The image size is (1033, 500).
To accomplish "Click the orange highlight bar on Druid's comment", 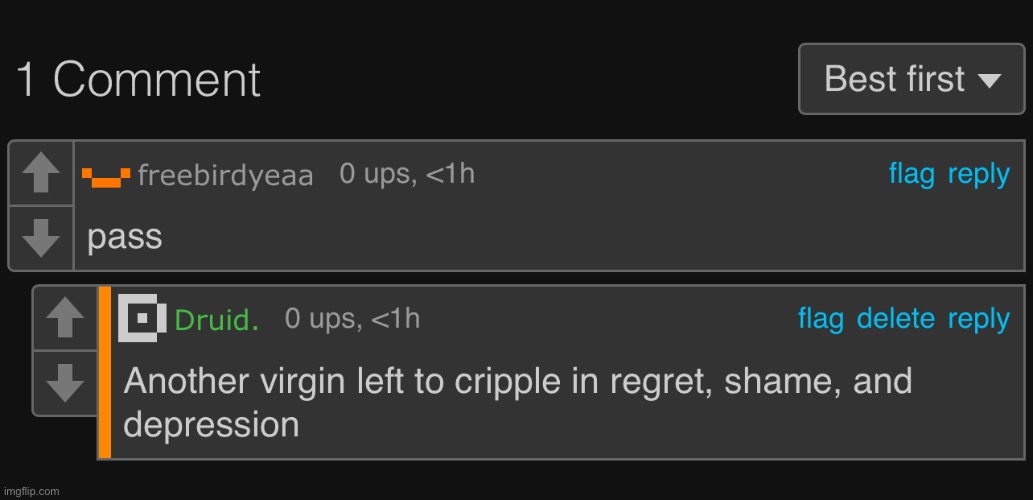I will pos(104,372).
